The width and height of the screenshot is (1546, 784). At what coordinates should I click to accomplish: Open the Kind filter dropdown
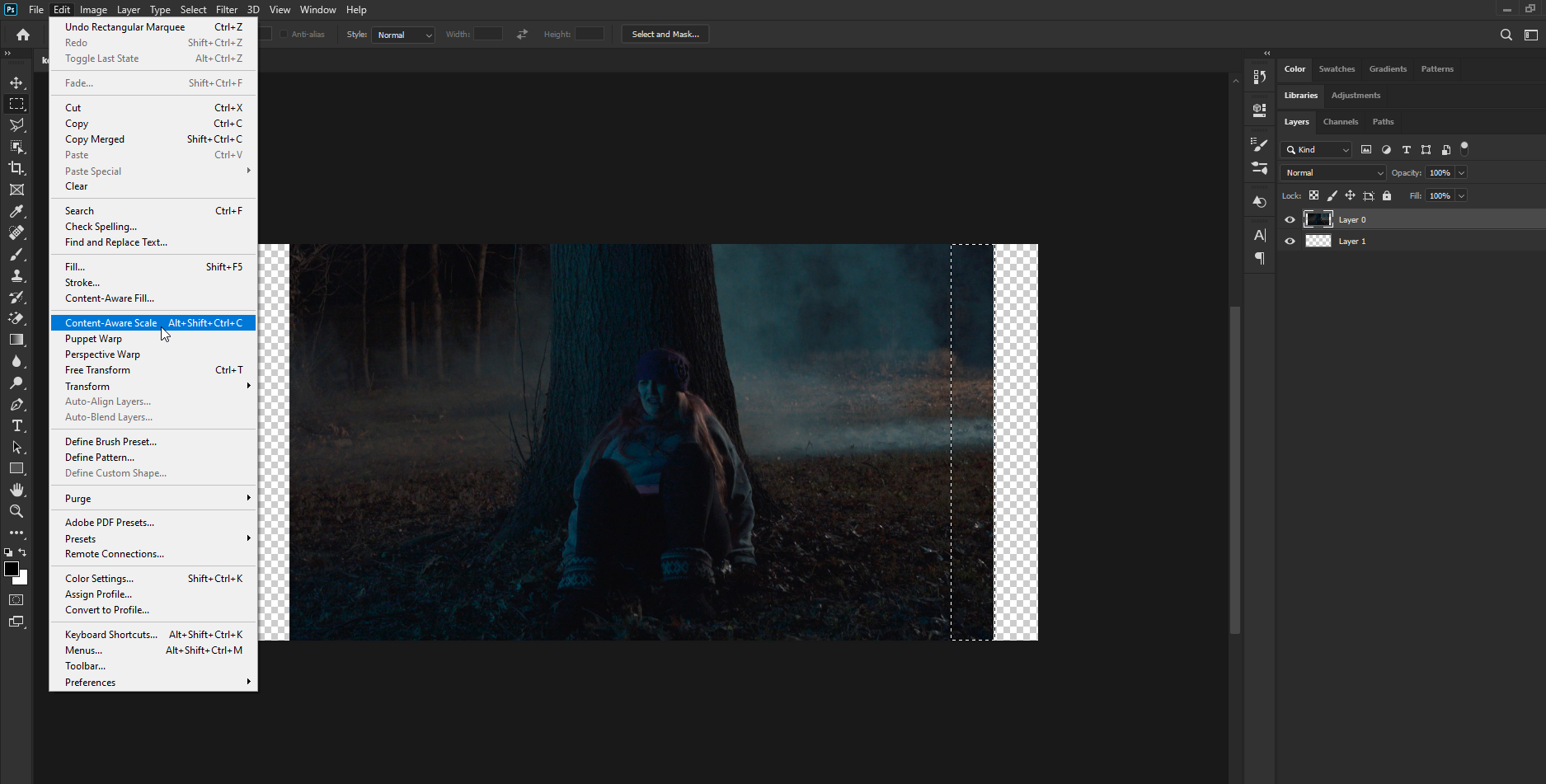point(1315,149)
